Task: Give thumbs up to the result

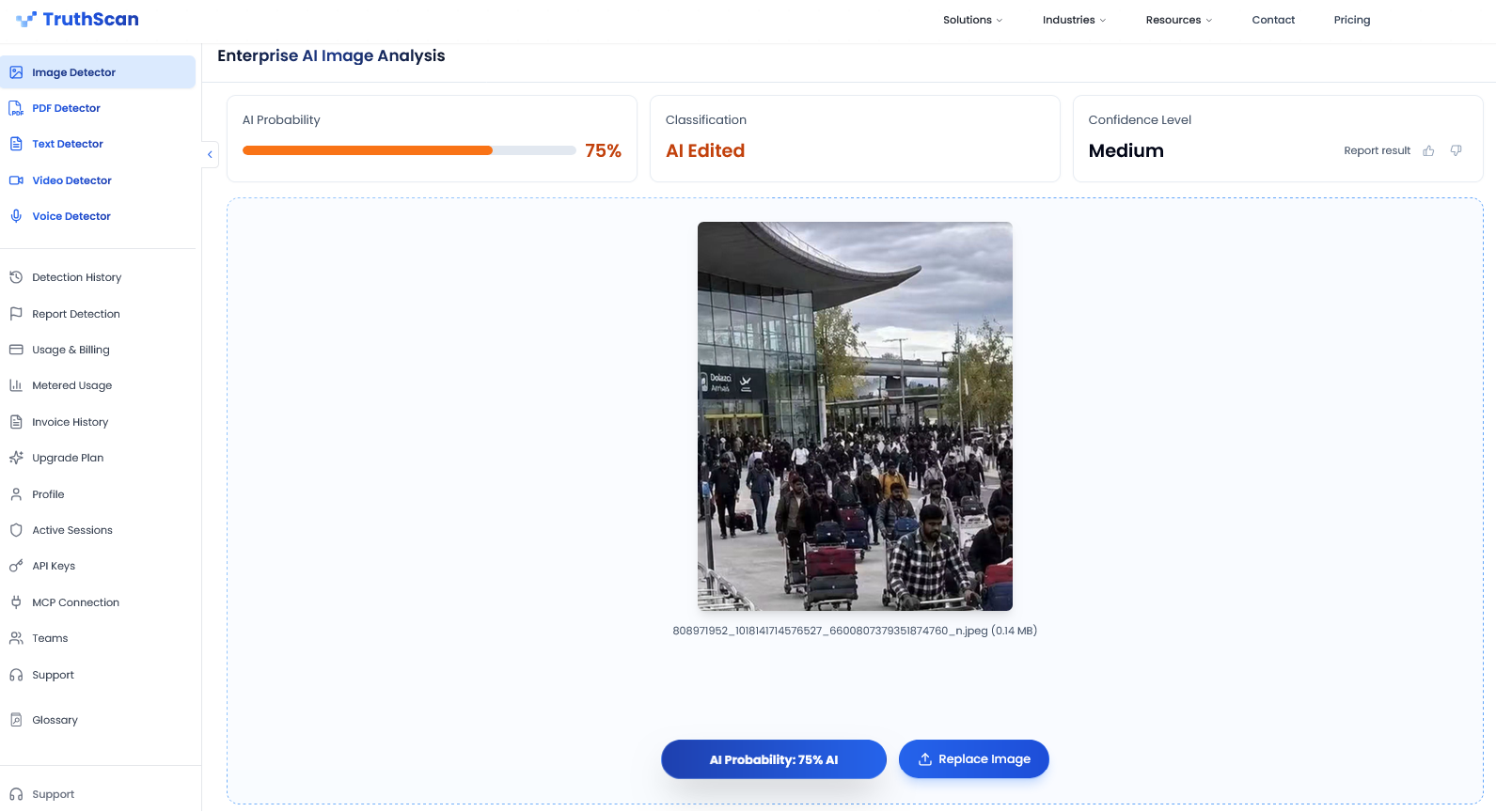Action: tap(1428, 150)
